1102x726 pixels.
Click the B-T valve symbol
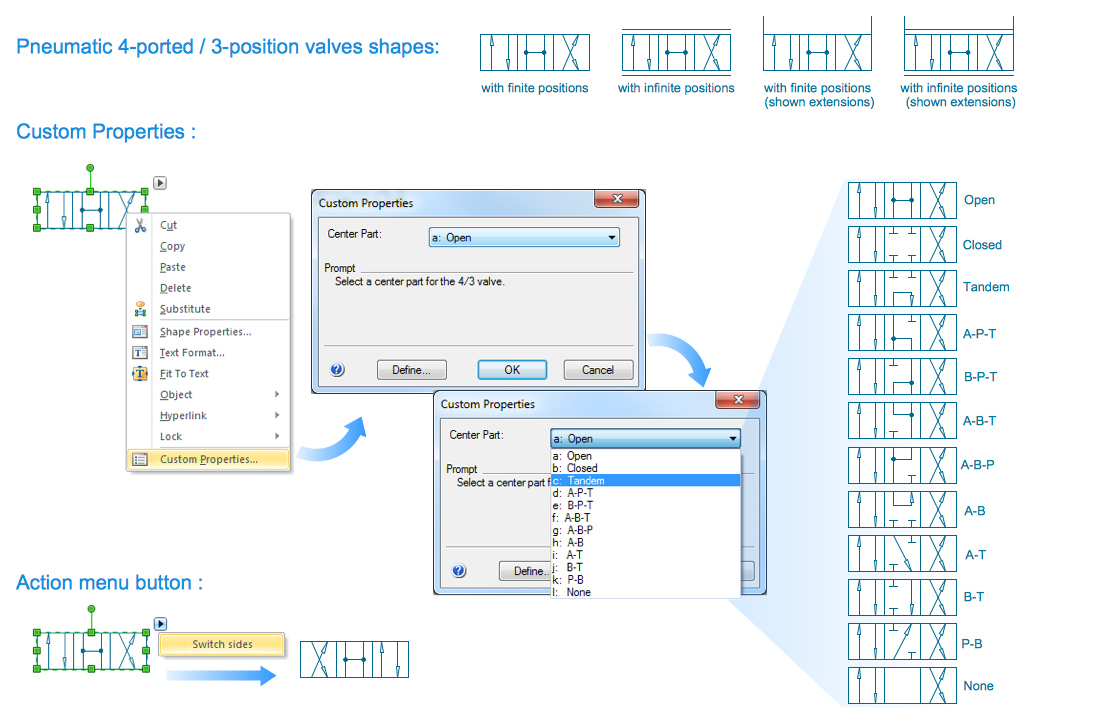[x=902, y=597]
